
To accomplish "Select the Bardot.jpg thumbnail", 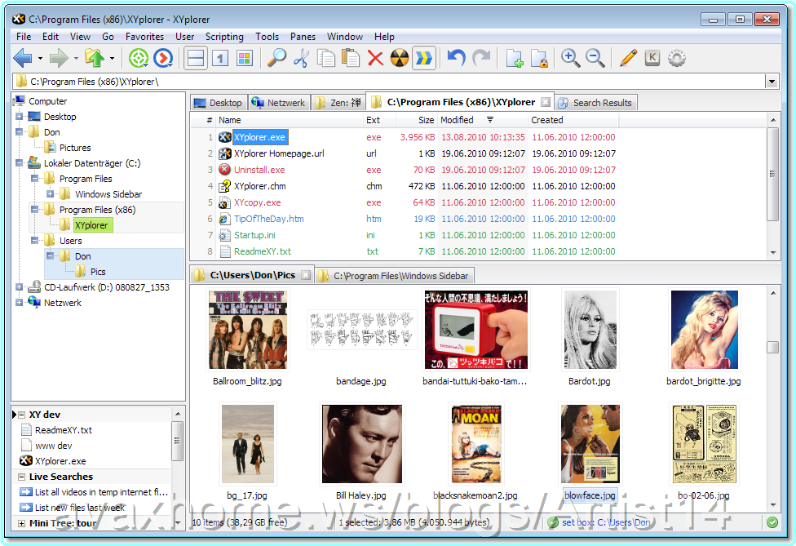I will [589, 330].
